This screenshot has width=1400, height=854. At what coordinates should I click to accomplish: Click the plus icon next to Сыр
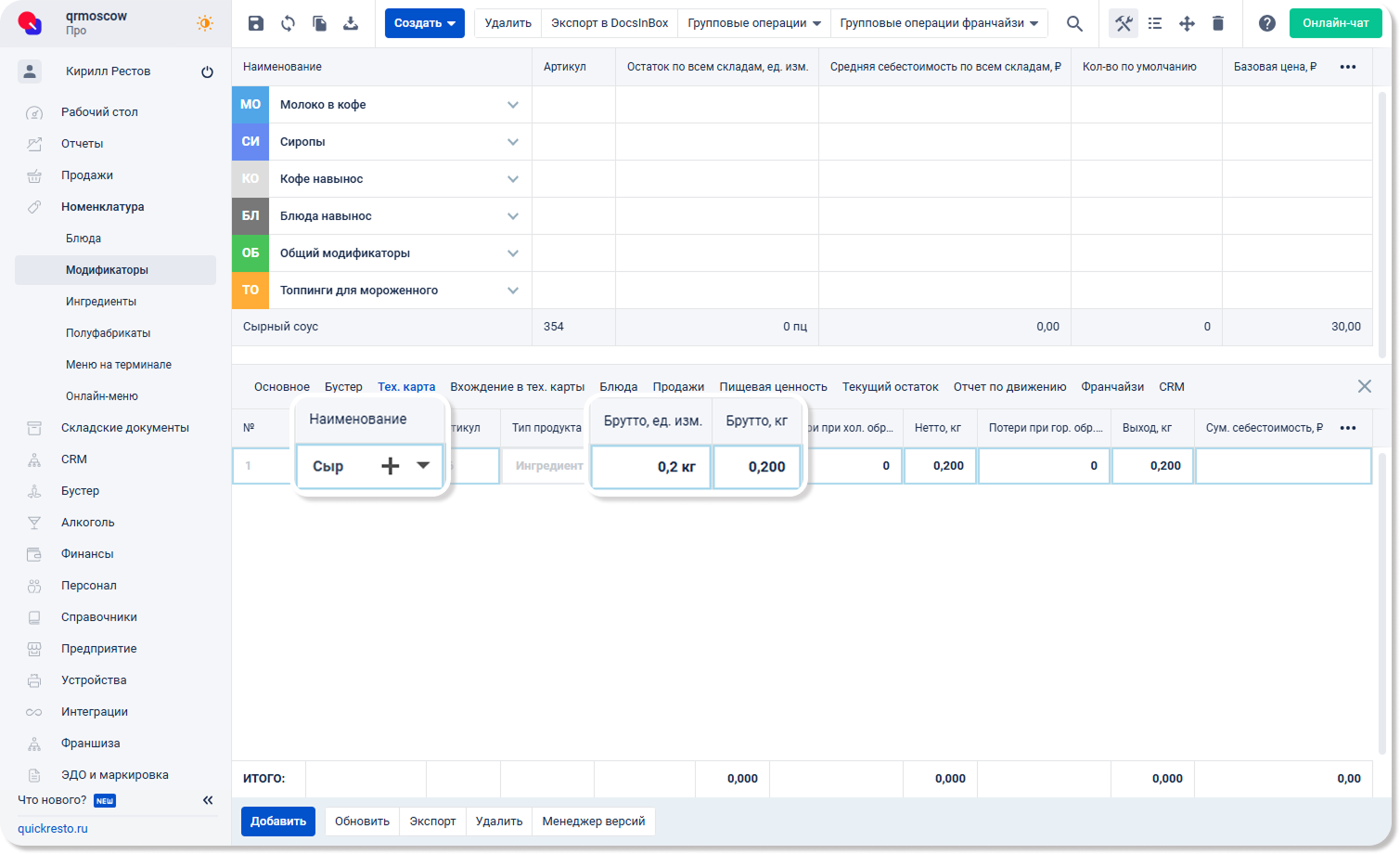coord(391,466)
